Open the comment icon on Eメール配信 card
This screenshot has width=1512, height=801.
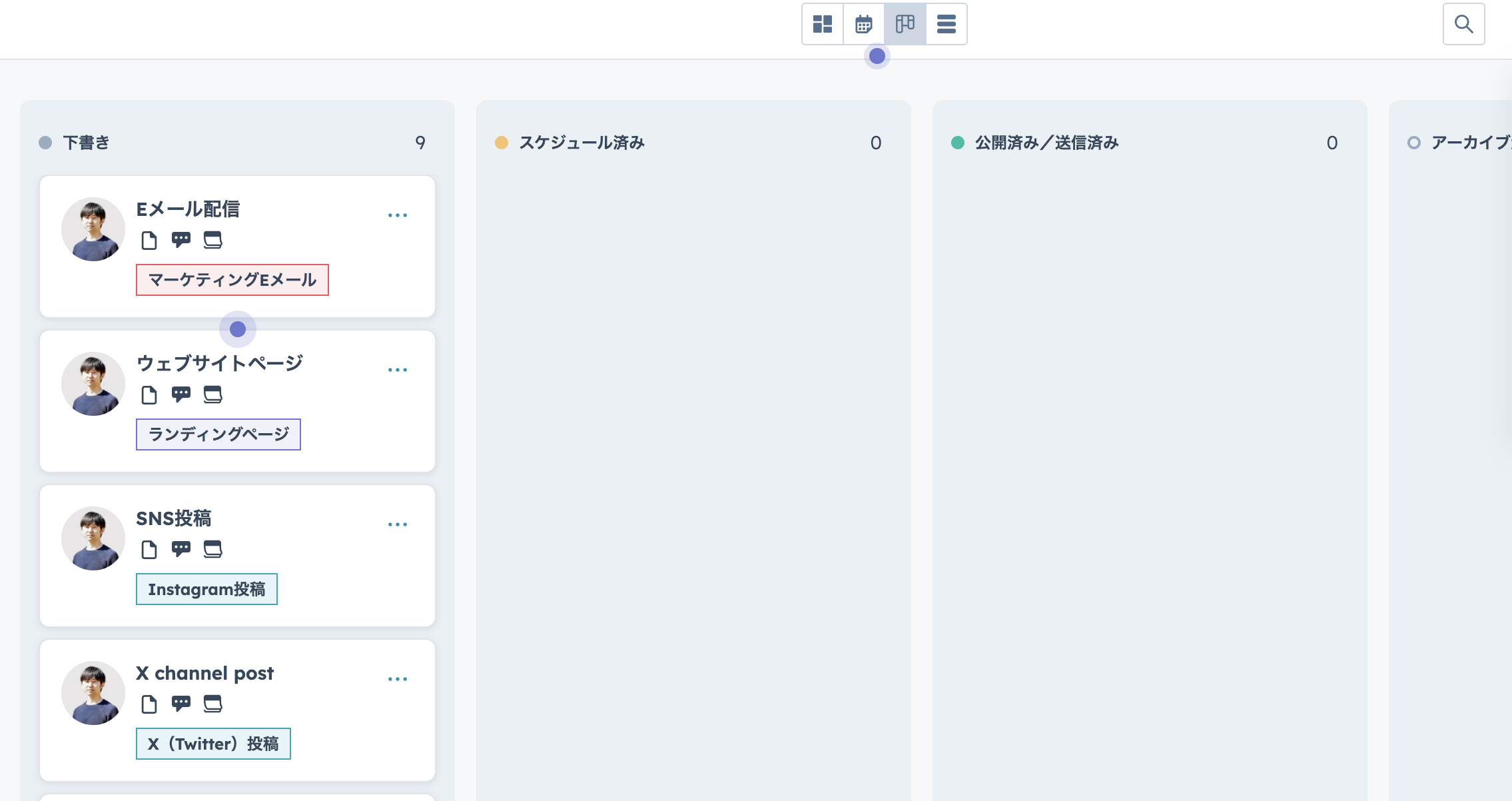[181, 240]
